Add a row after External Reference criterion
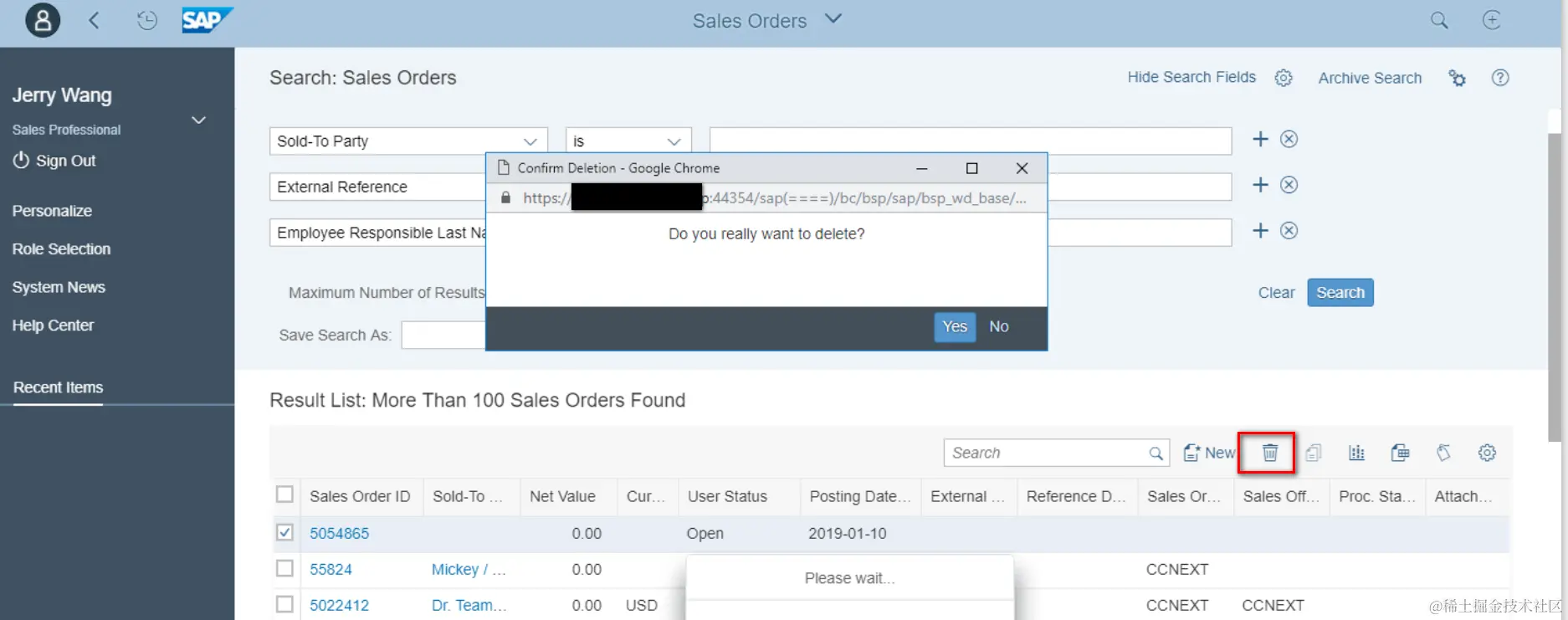1568x620 pixels. (x=1260, y=185)
